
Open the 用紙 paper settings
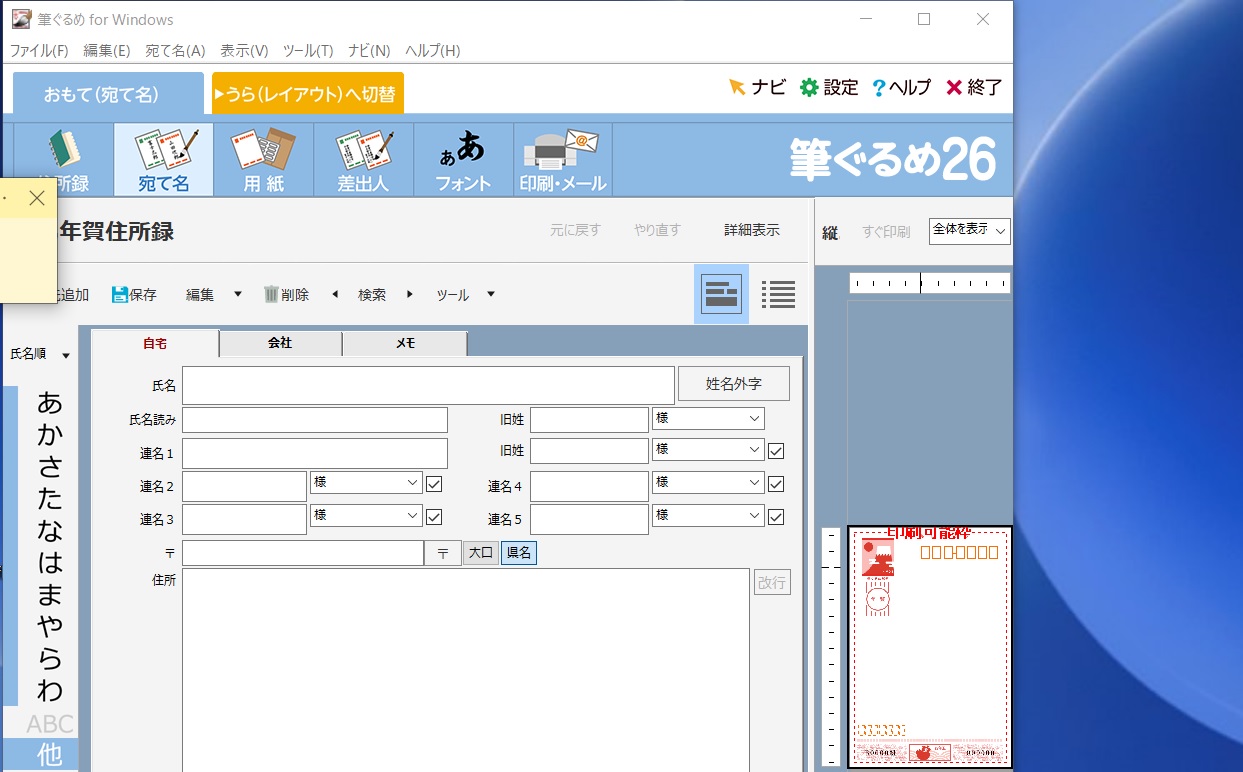click(x=263, y=160)
